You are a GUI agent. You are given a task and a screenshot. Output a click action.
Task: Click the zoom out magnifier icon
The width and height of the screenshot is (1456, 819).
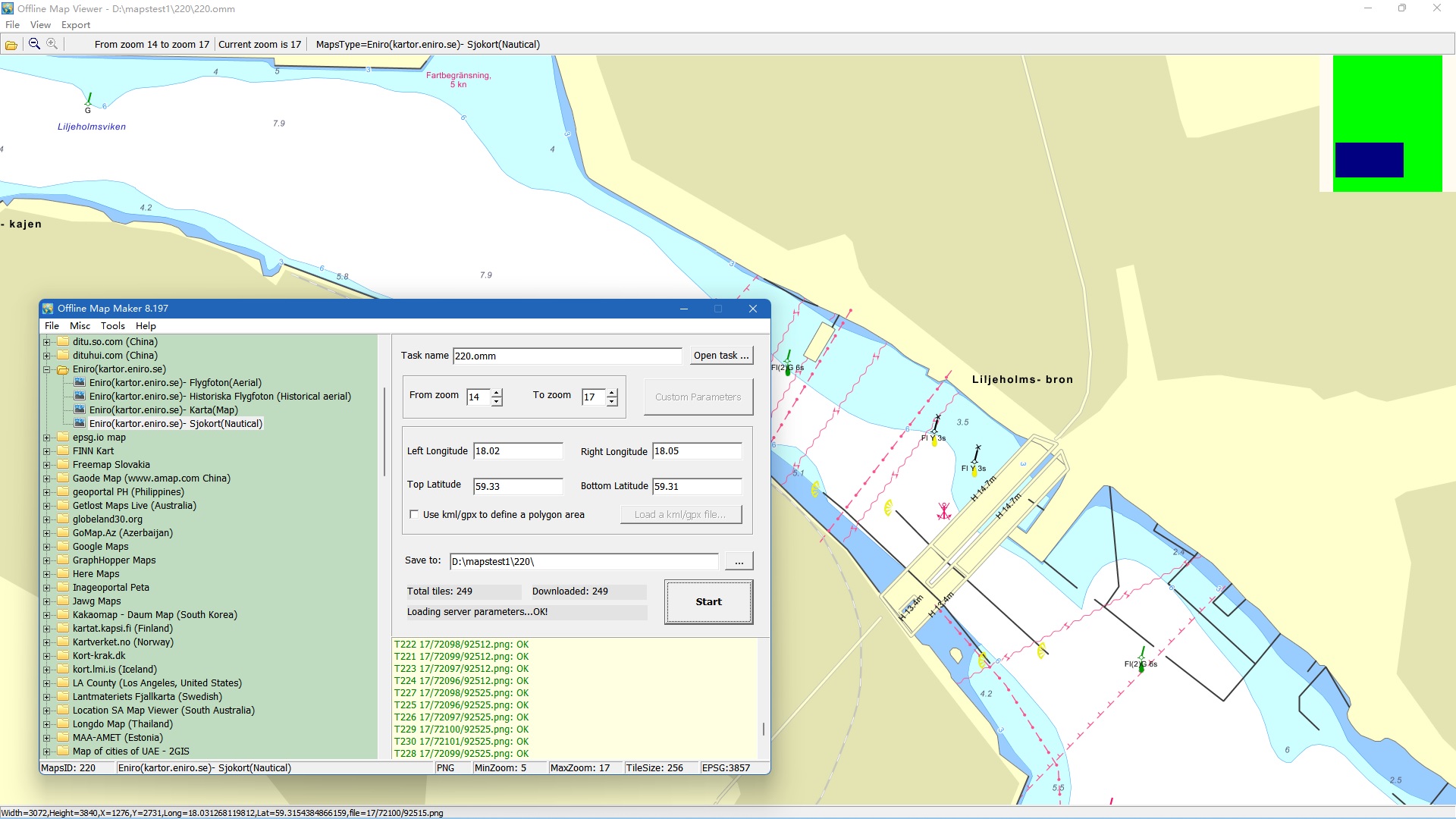[34, 44]
